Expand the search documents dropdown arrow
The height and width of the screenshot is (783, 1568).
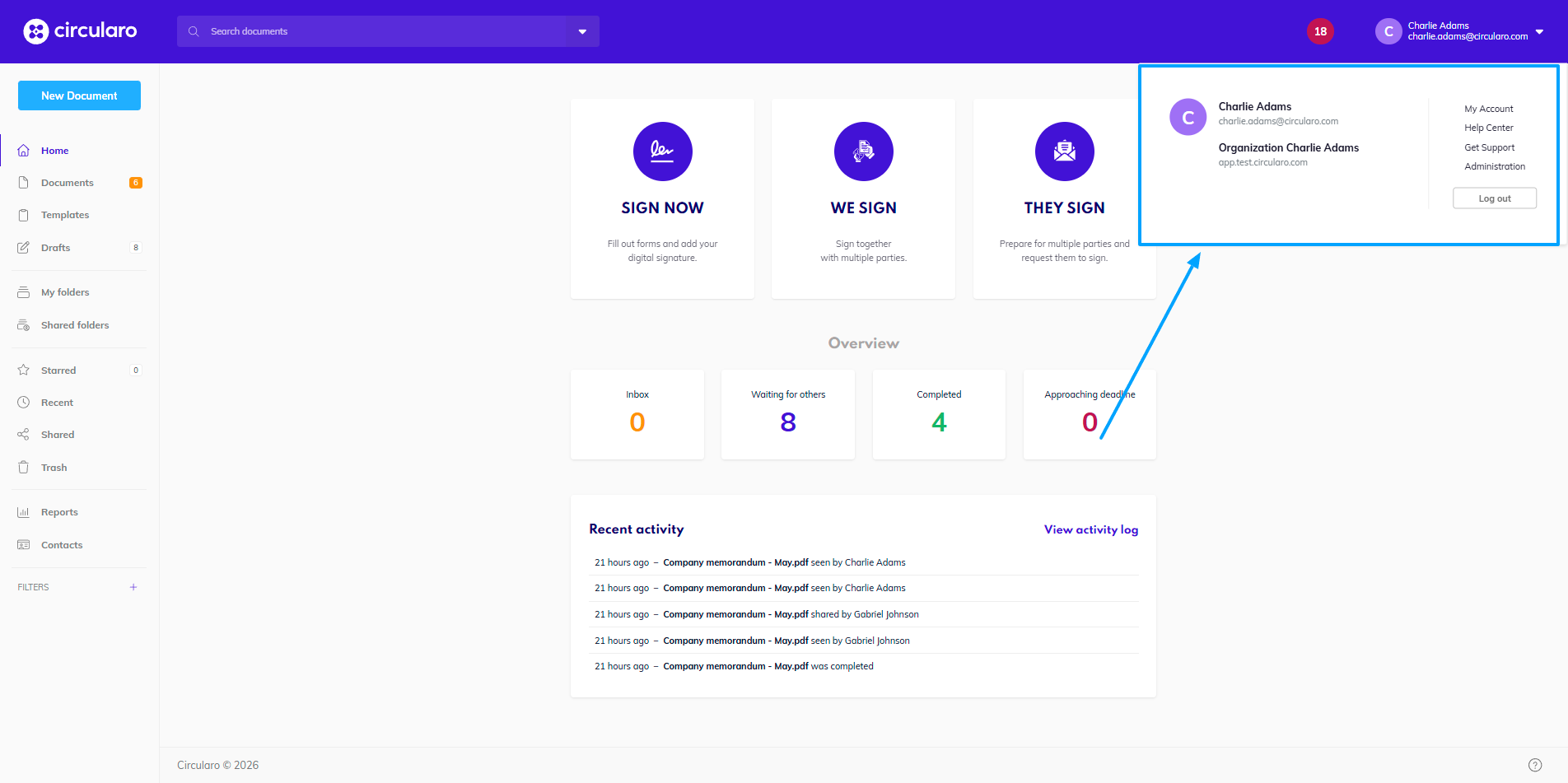[x=582, y=31]
